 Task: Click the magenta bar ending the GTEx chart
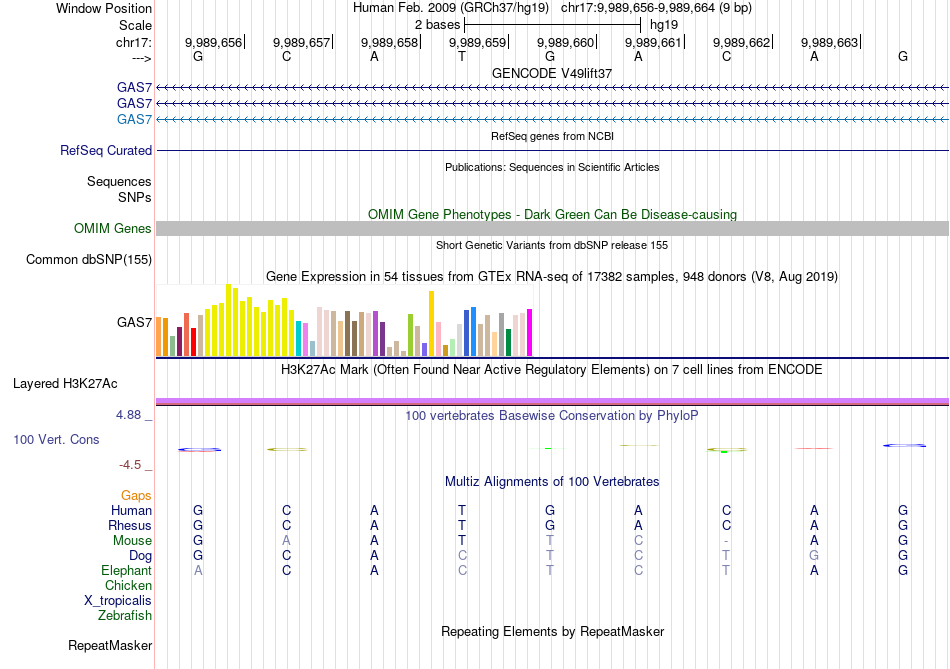click(x=530, y=333)
